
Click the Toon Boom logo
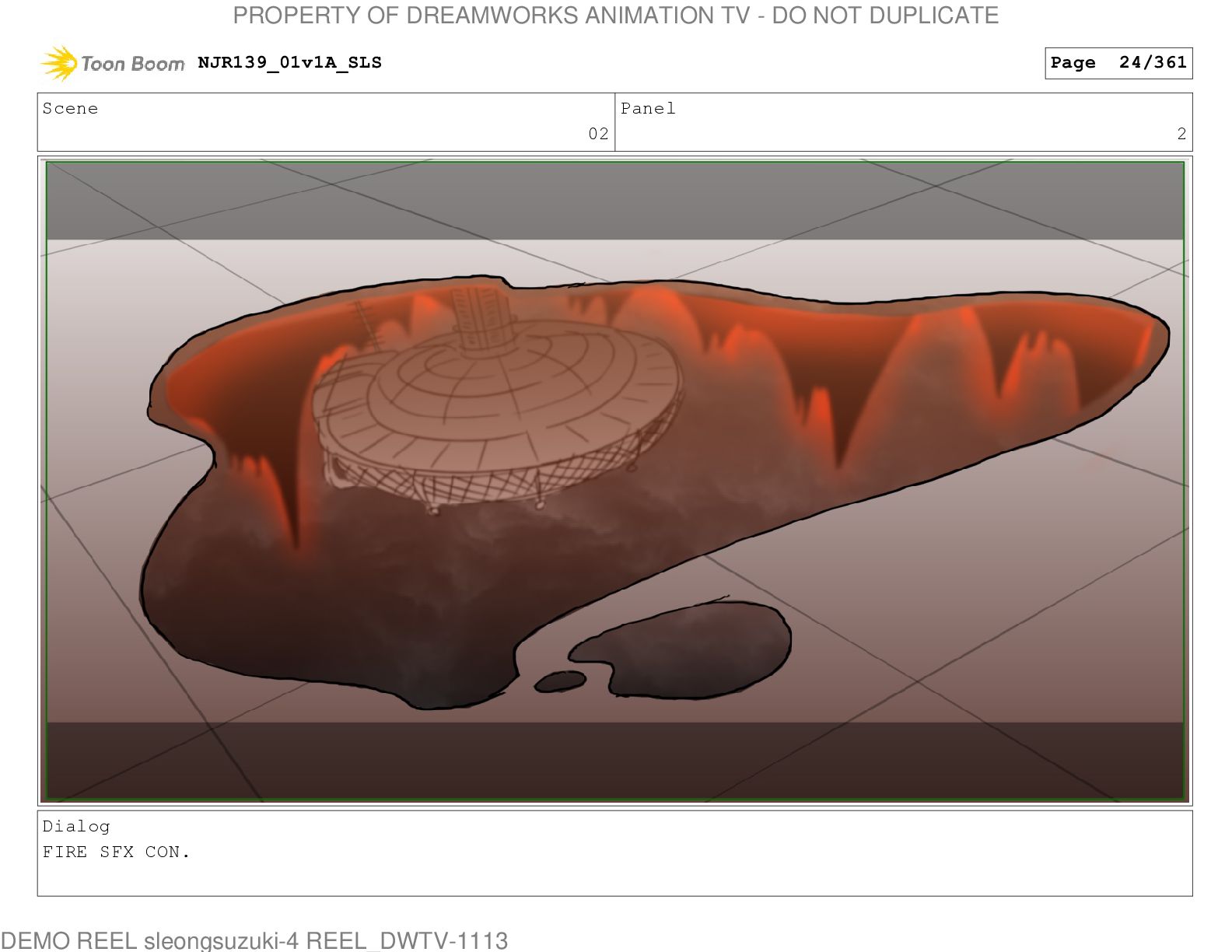(x=113, y=63)
